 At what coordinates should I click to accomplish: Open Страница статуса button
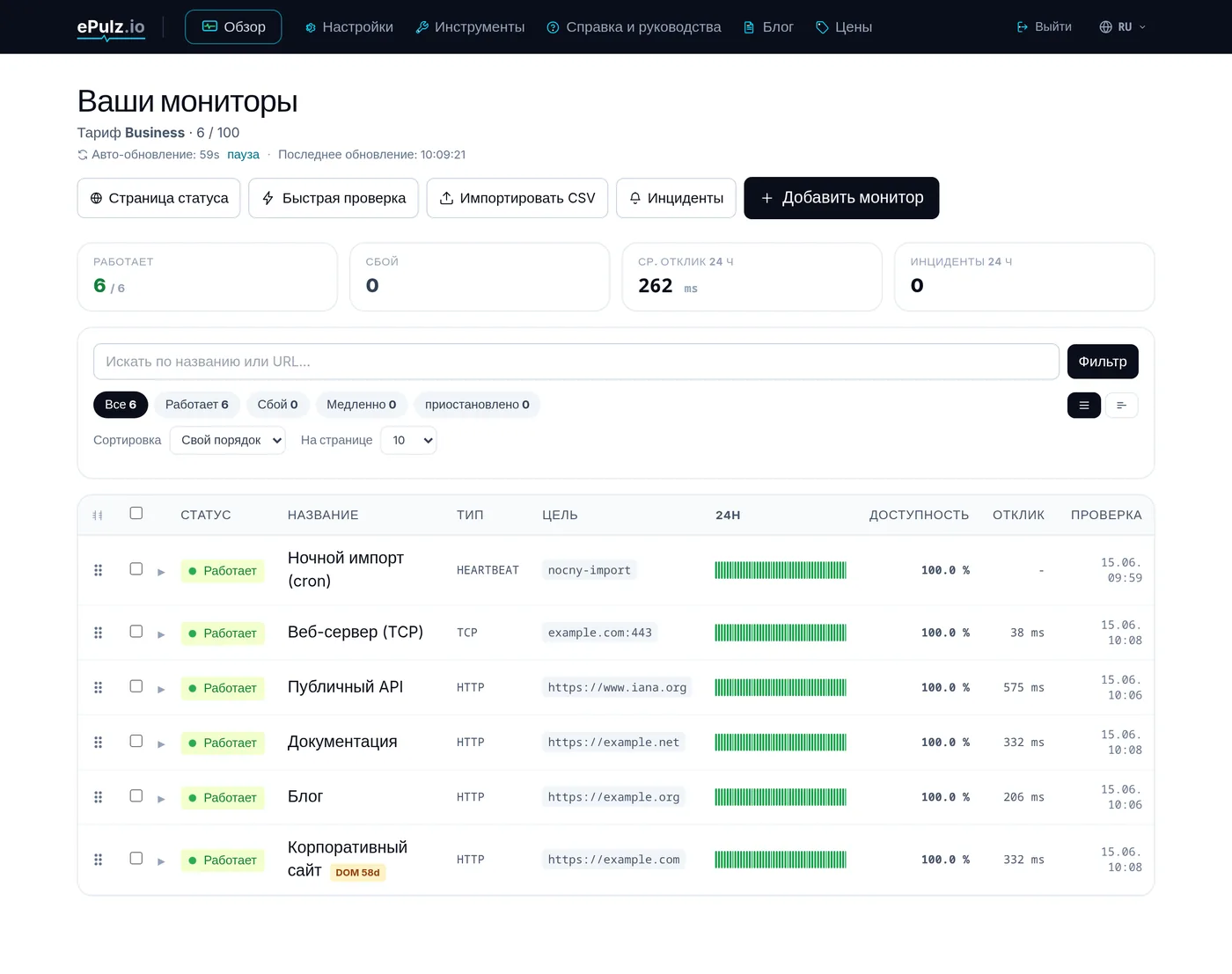tap(159, 198)
